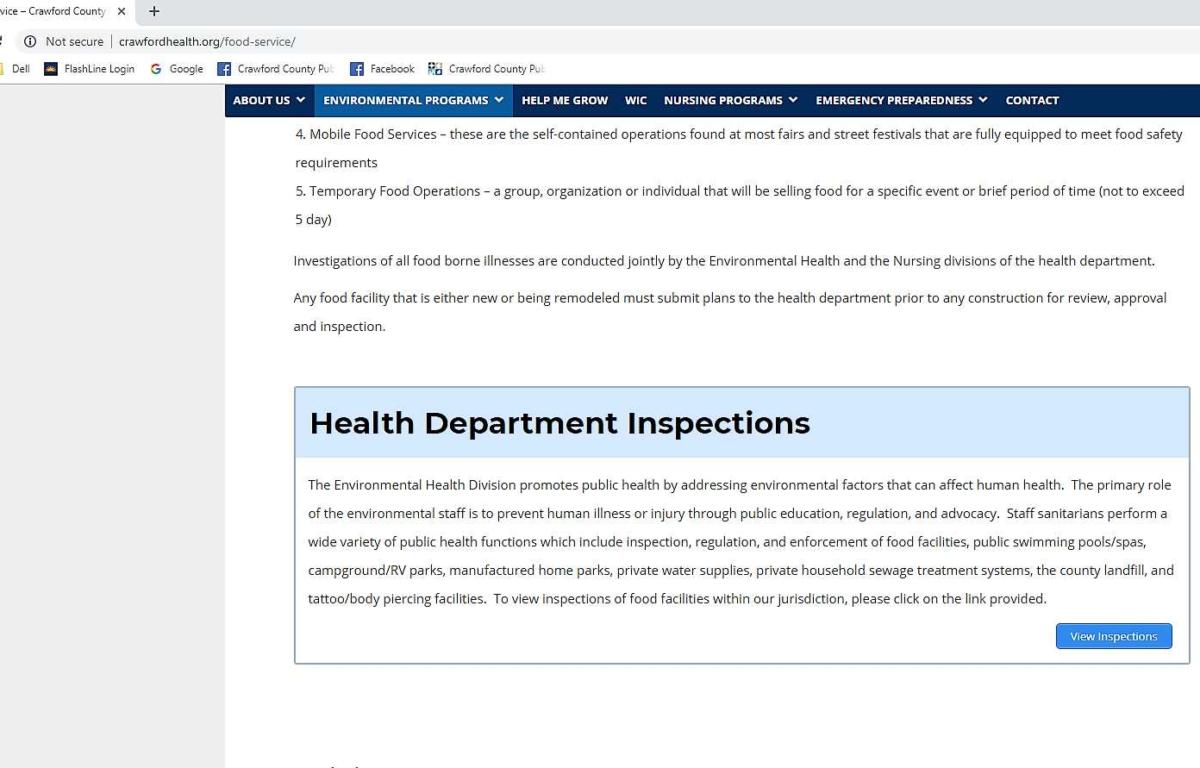The width and height of the screenshot is (1200, 768).
Task: Expand the About Us dropdown menu
Action: [x=269, y=100]
